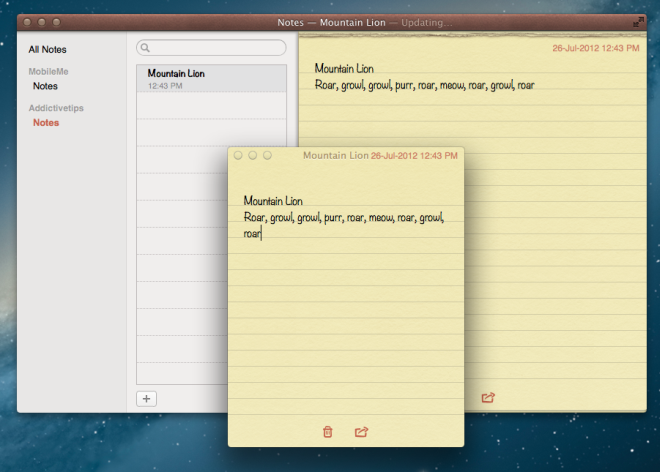
Task: Click the trash icon in floating note
Action: pyautogui.click(x=327, y=432)
